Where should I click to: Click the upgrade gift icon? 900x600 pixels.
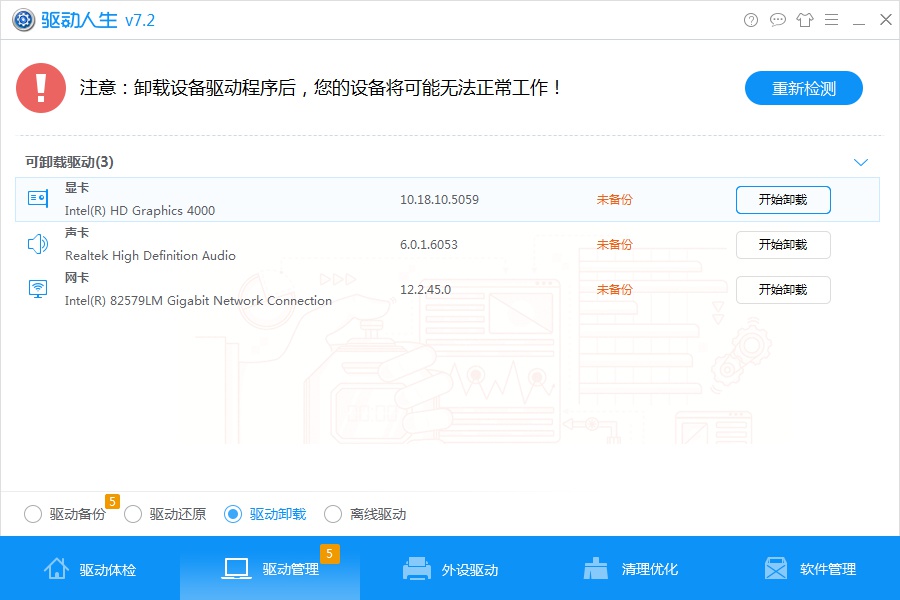click(x=804, y=19)
